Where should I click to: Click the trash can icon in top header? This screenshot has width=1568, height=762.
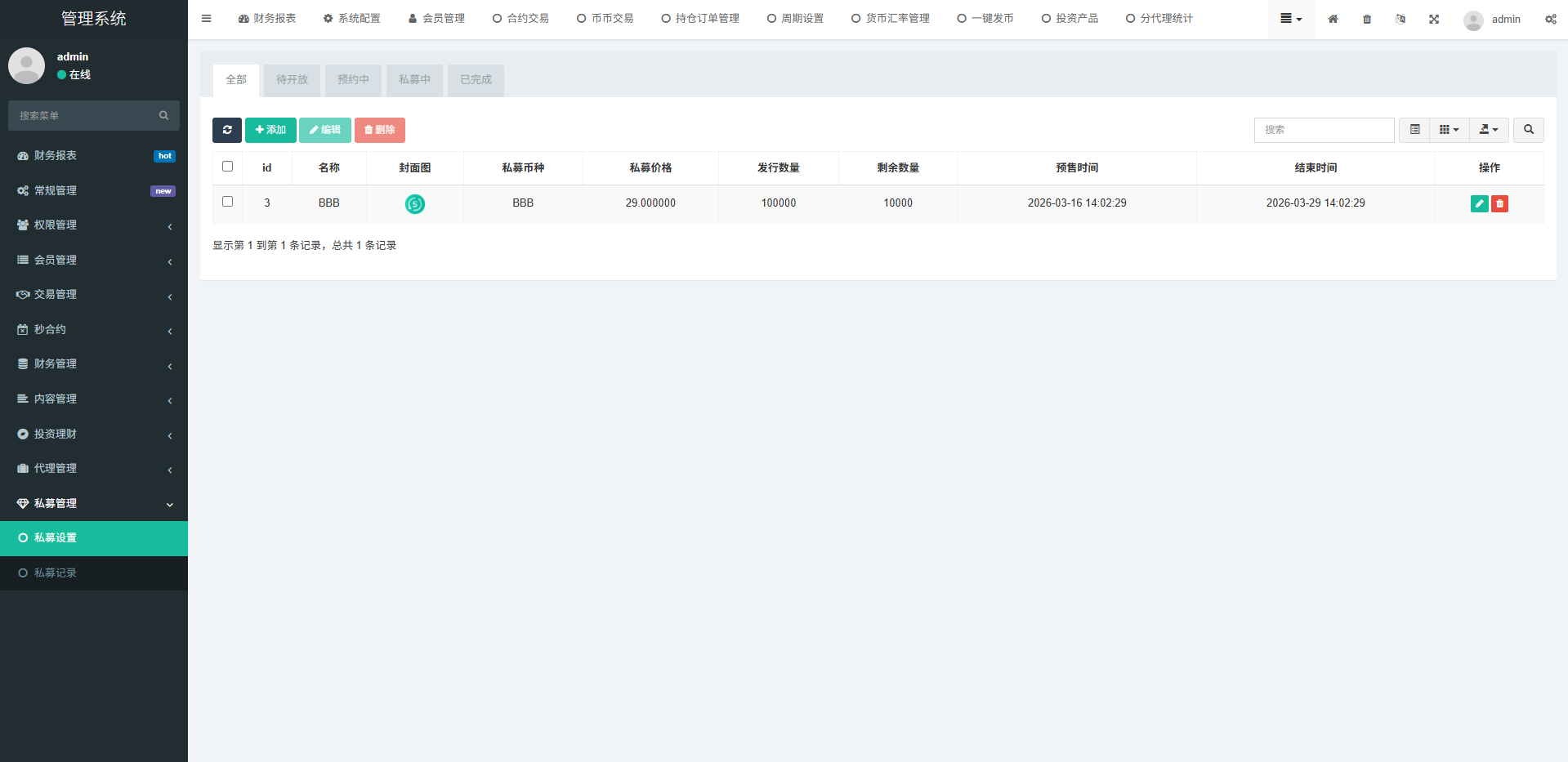1367,19
